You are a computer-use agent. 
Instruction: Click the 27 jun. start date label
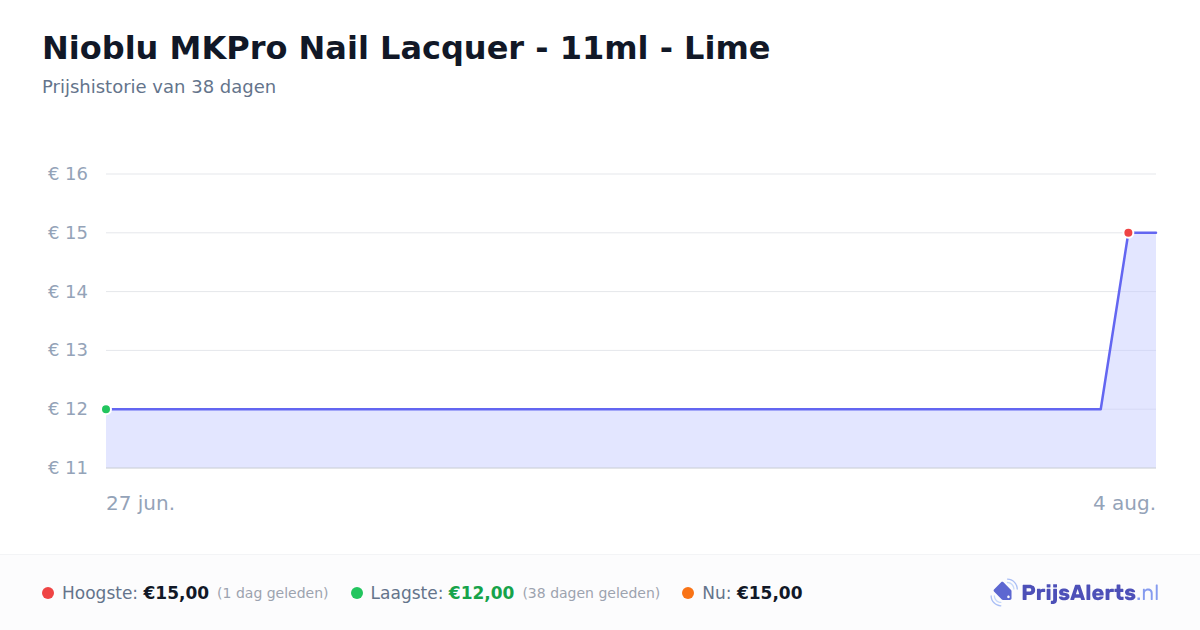click(141, 503)
